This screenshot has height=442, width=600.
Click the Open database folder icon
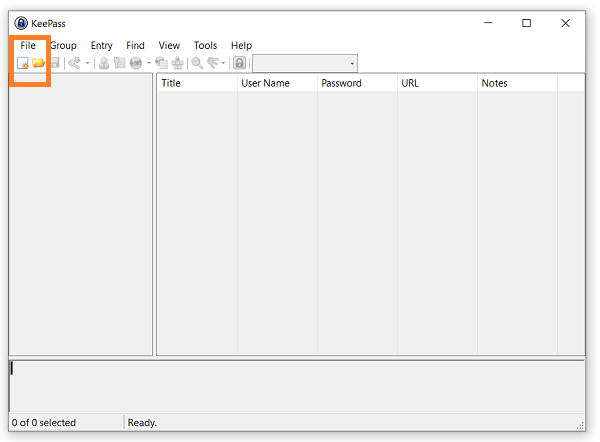38,63
